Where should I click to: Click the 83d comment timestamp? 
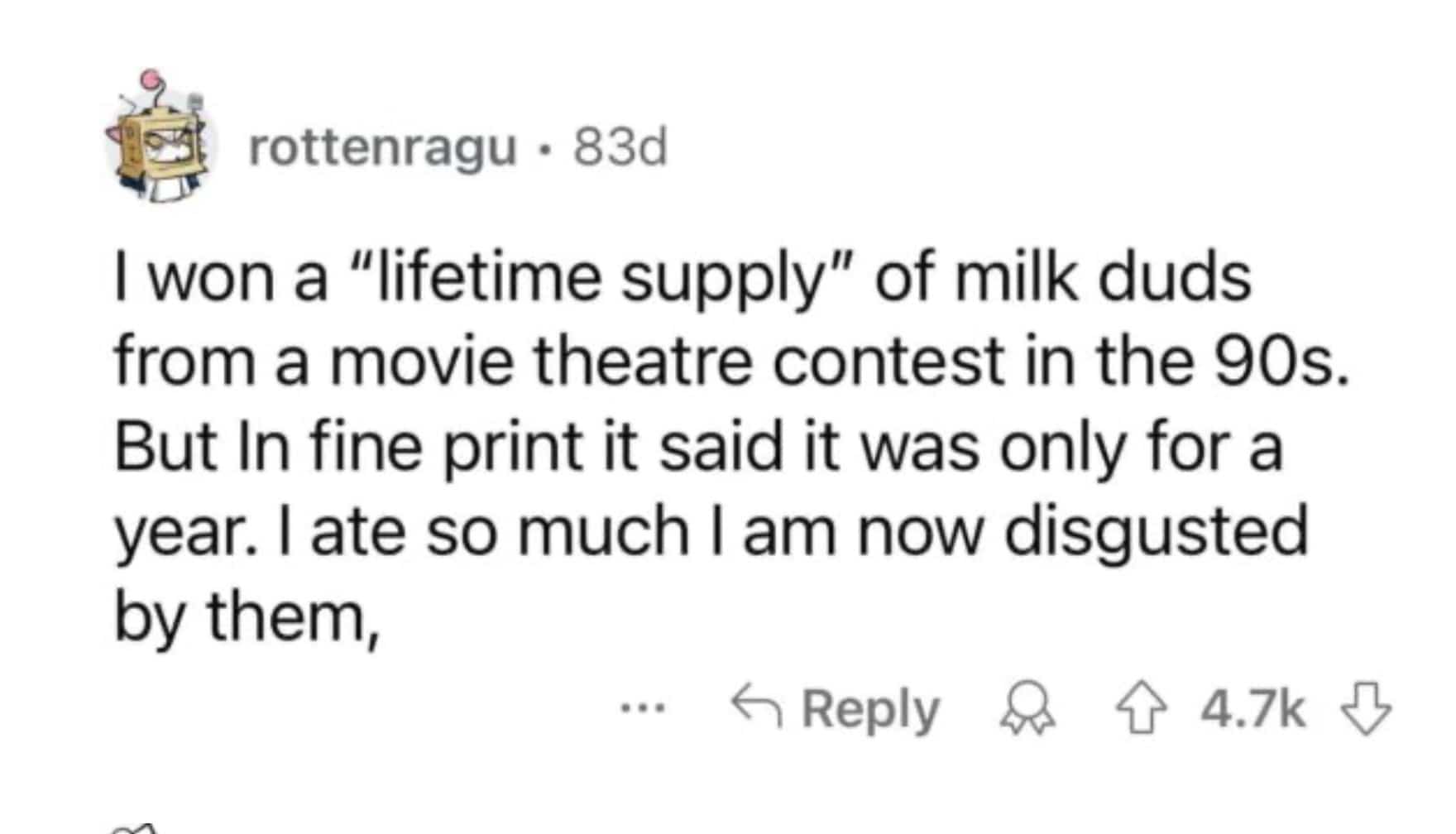(x=620, y=149)
